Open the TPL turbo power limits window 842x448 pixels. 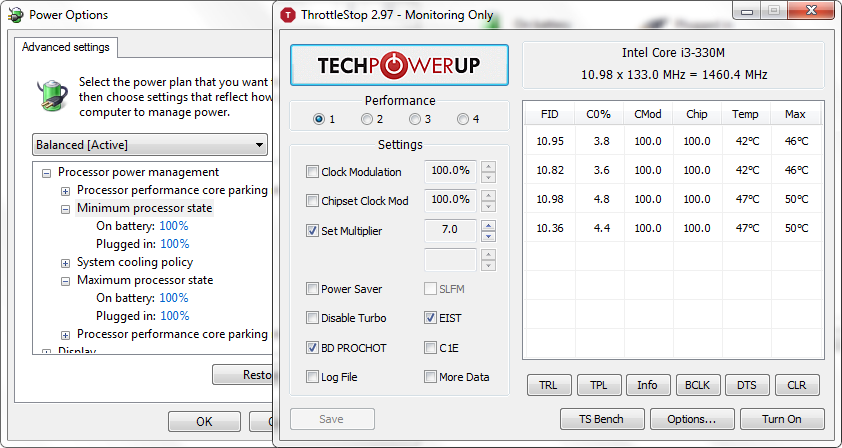click(599, 385)
